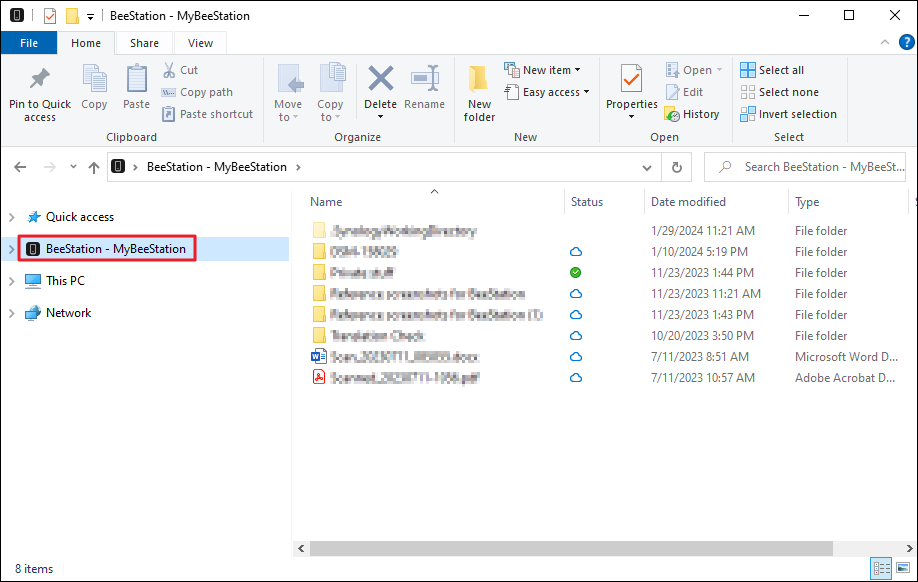Open Properties dropdown arrow
This screenshot has height=582, width=918.
tap(632, 117)
